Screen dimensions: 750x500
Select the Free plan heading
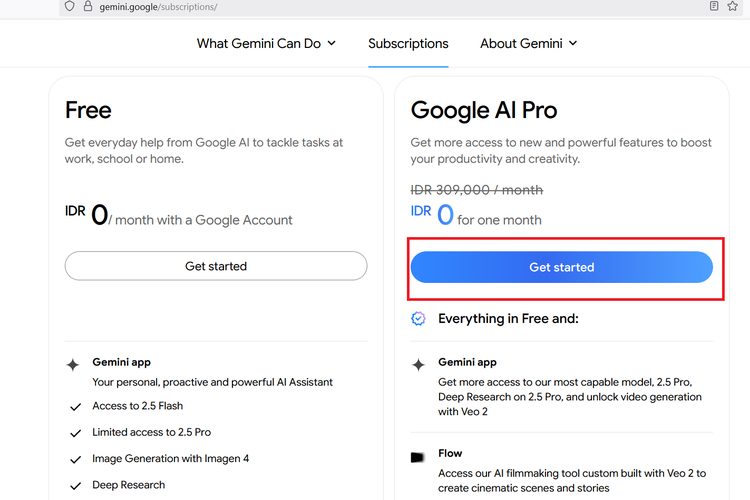pyautogui.click(x=88, y=110)
